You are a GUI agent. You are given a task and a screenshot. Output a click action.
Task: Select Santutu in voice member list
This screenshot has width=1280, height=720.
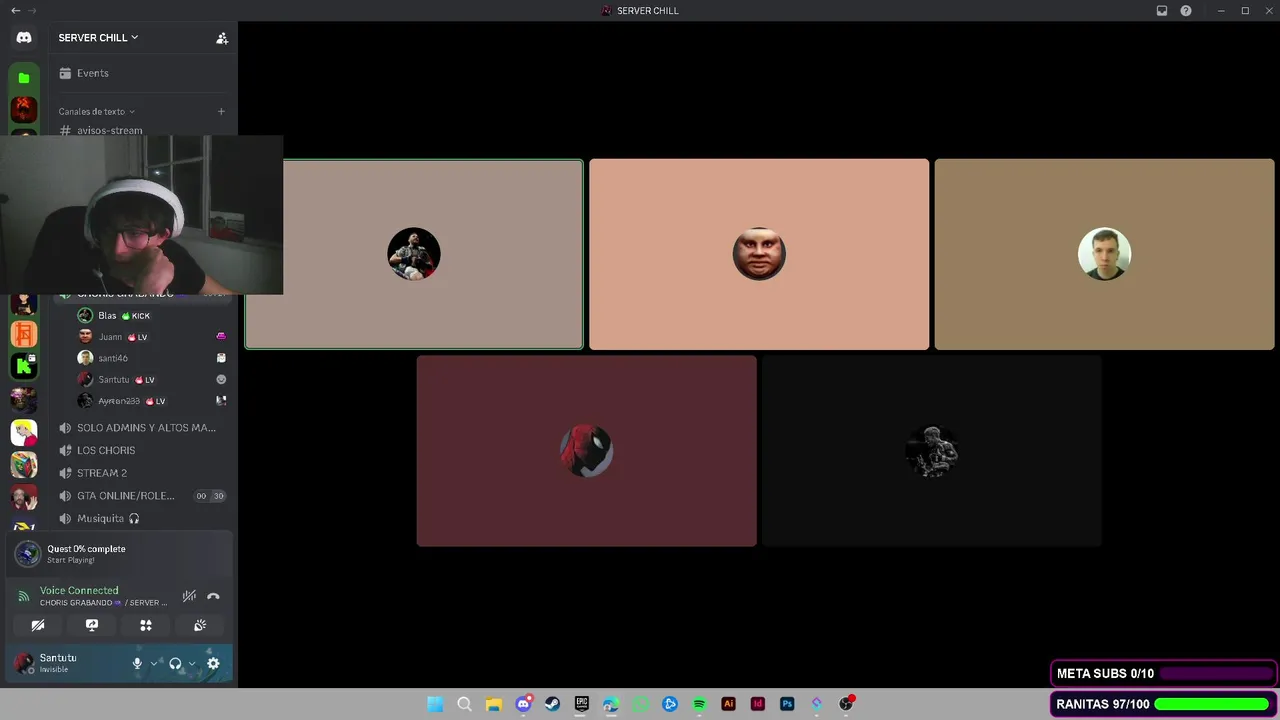152,380
